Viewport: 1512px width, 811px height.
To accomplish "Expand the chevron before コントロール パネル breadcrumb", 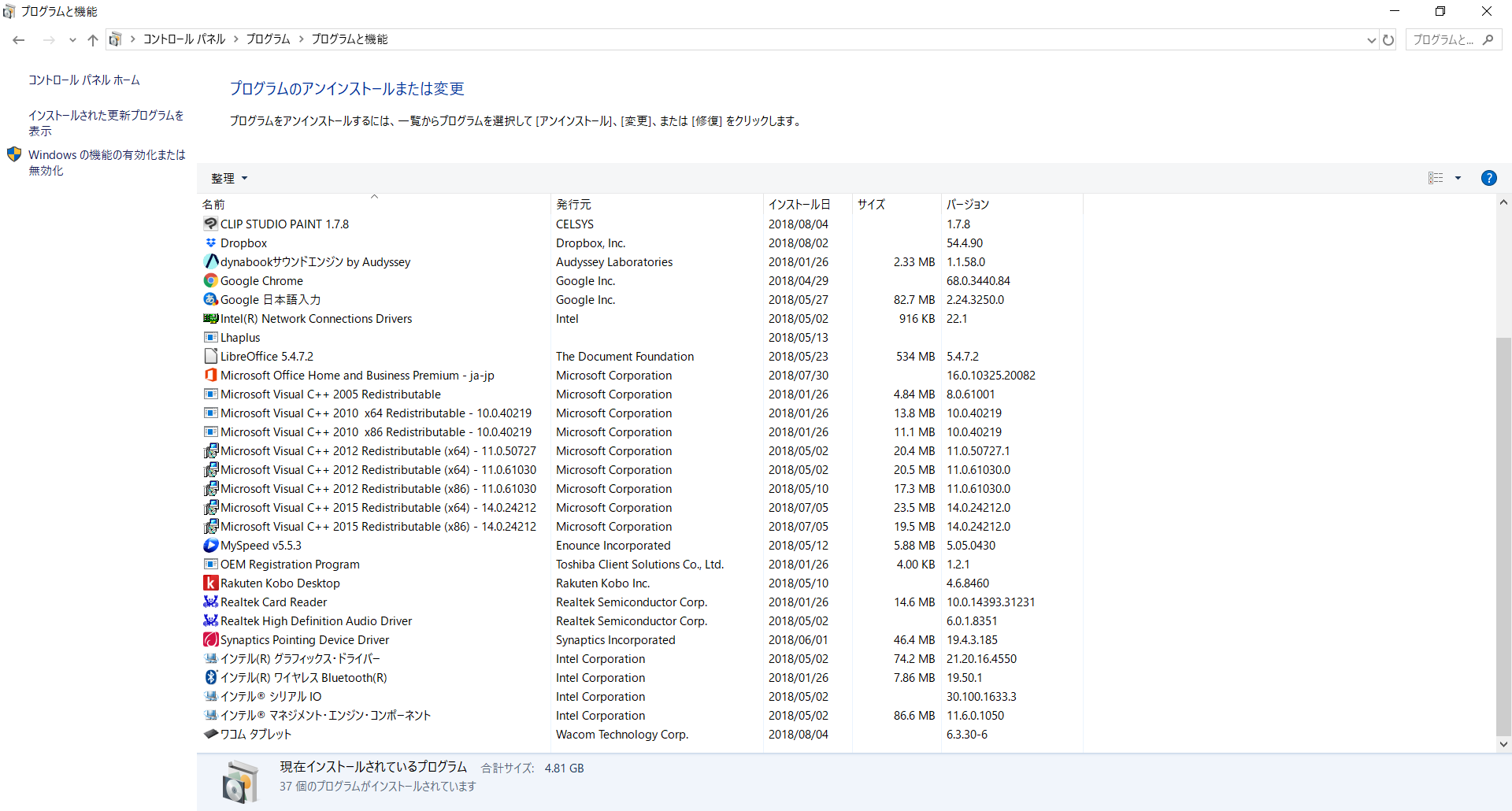I will tap(133, 39).
